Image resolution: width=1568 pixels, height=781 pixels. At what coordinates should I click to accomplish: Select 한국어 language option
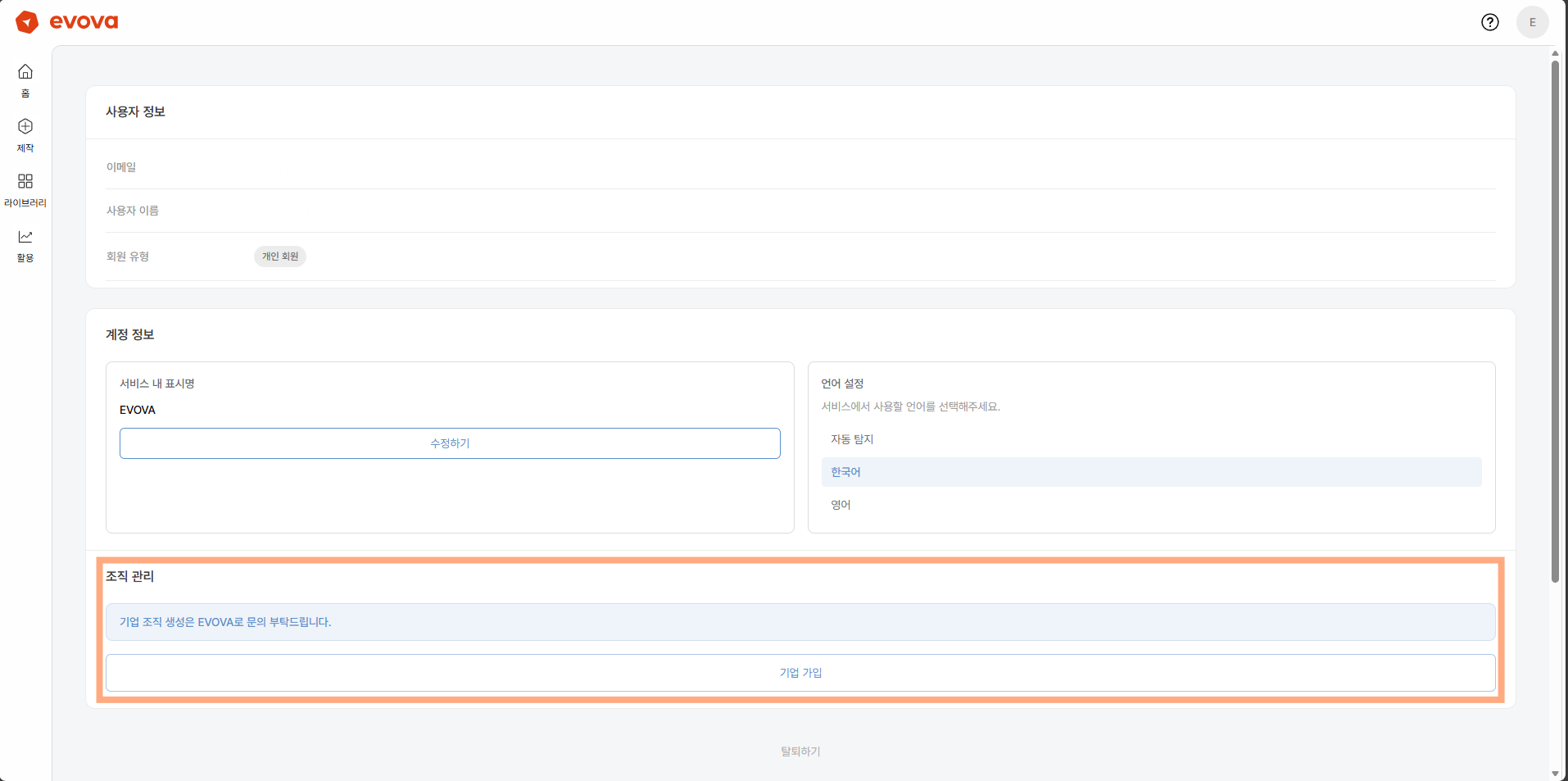(x=845, y=472)
